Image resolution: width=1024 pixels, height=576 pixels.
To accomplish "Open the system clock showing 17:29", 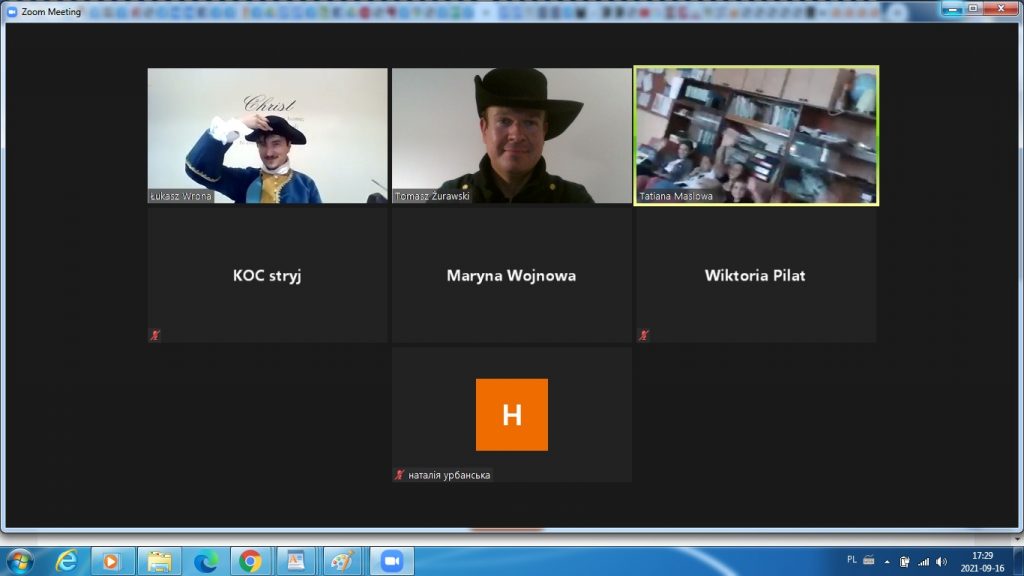I will (x=982, y=561).
